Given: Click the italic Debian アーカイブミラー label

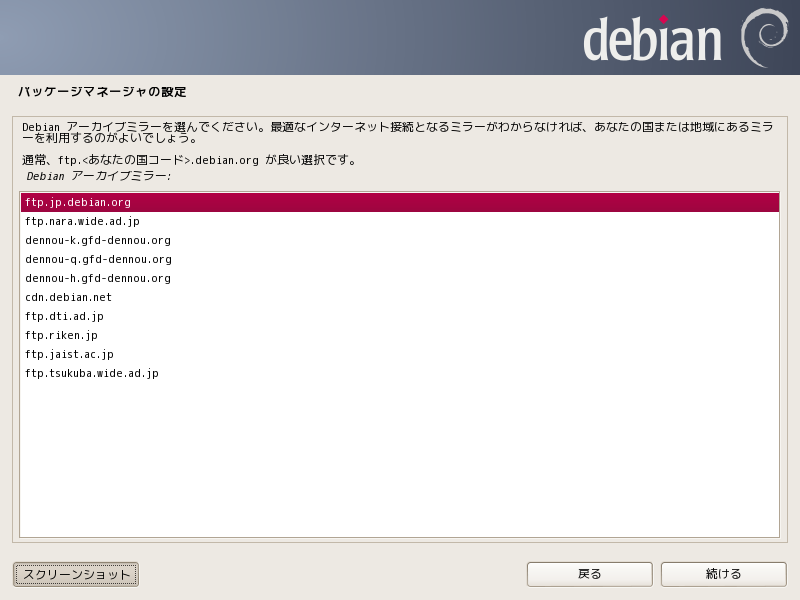Looking at the screenshot, I should coord(99,176).
